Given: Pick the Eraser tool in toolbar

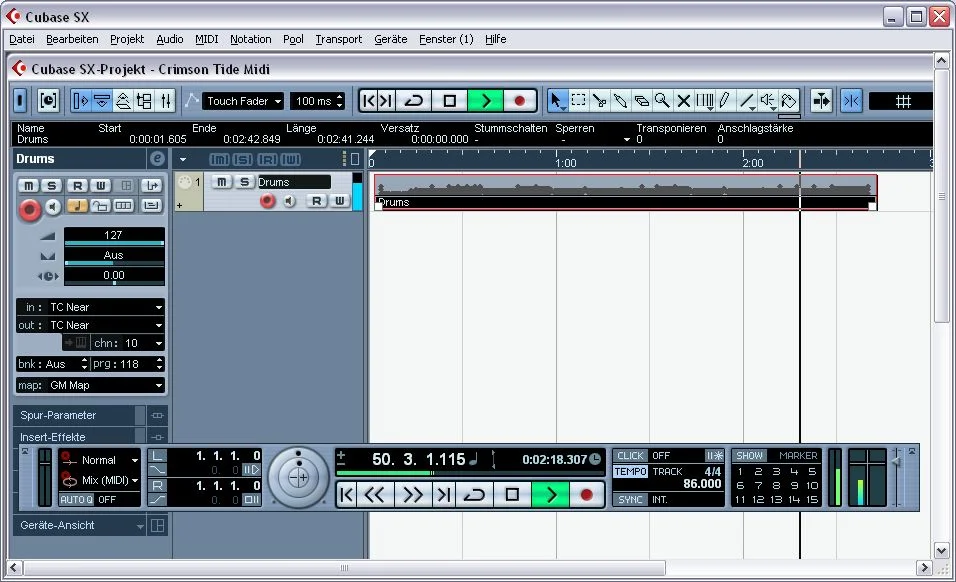Looking at the screenshot, I should tap(641, 101).
